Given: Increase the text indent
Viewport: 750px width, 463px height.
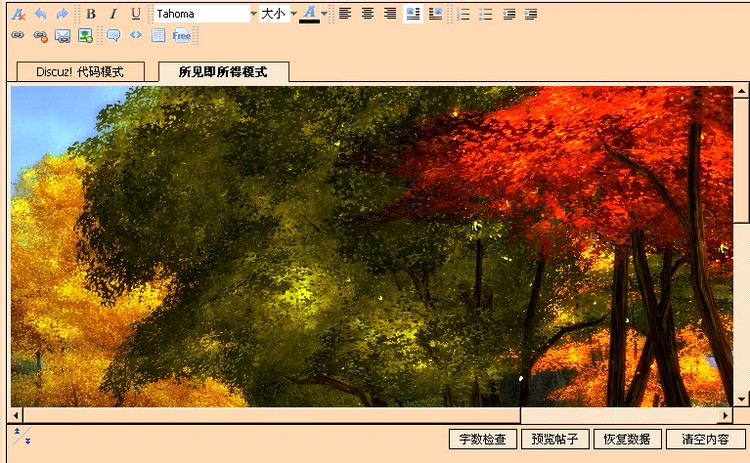Looking at the screenshot, I should click(x=530, y=14).
